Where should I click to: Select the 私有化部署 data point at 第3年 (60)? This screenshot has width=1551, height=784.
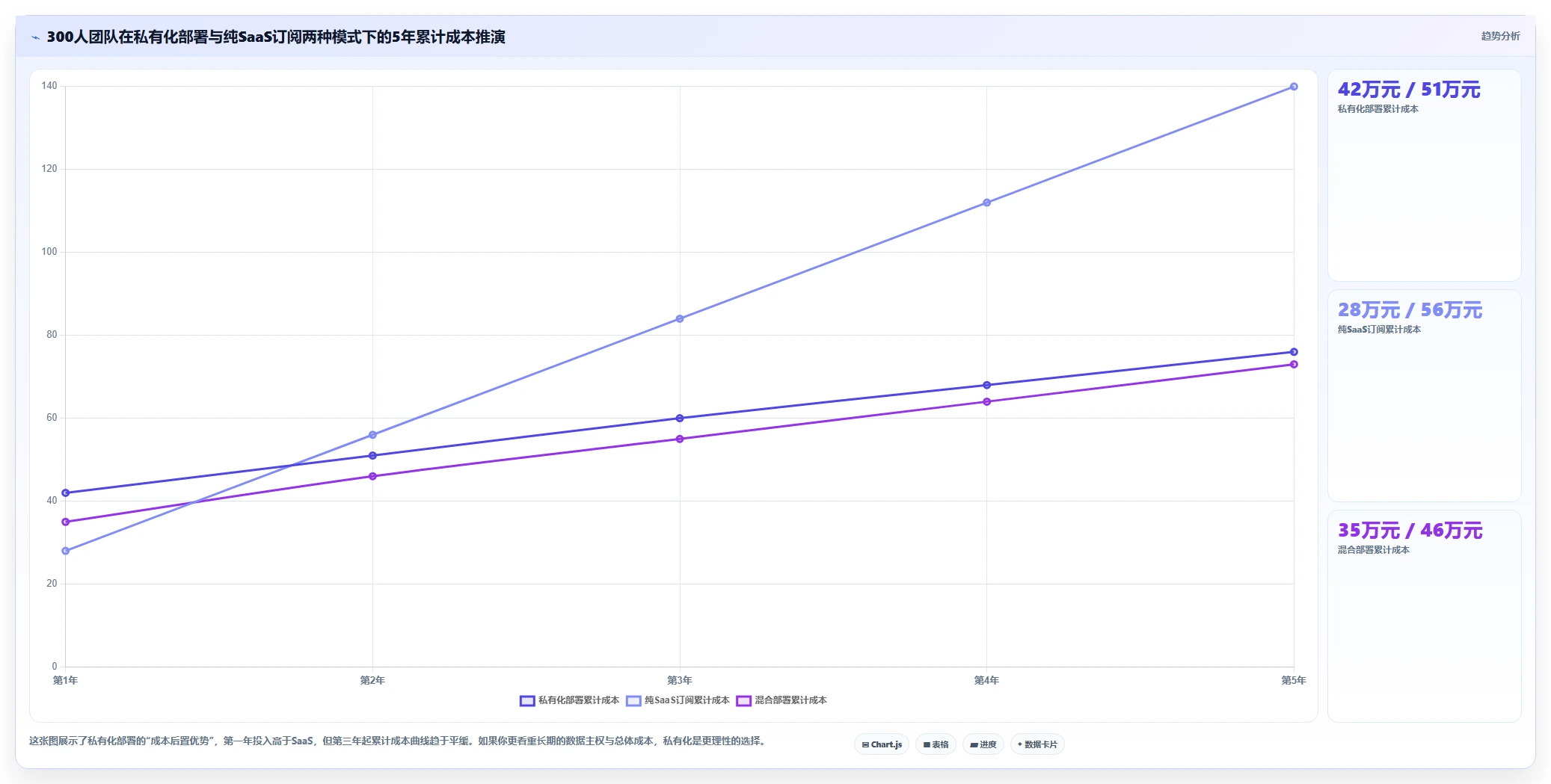[x=680, y=419]
